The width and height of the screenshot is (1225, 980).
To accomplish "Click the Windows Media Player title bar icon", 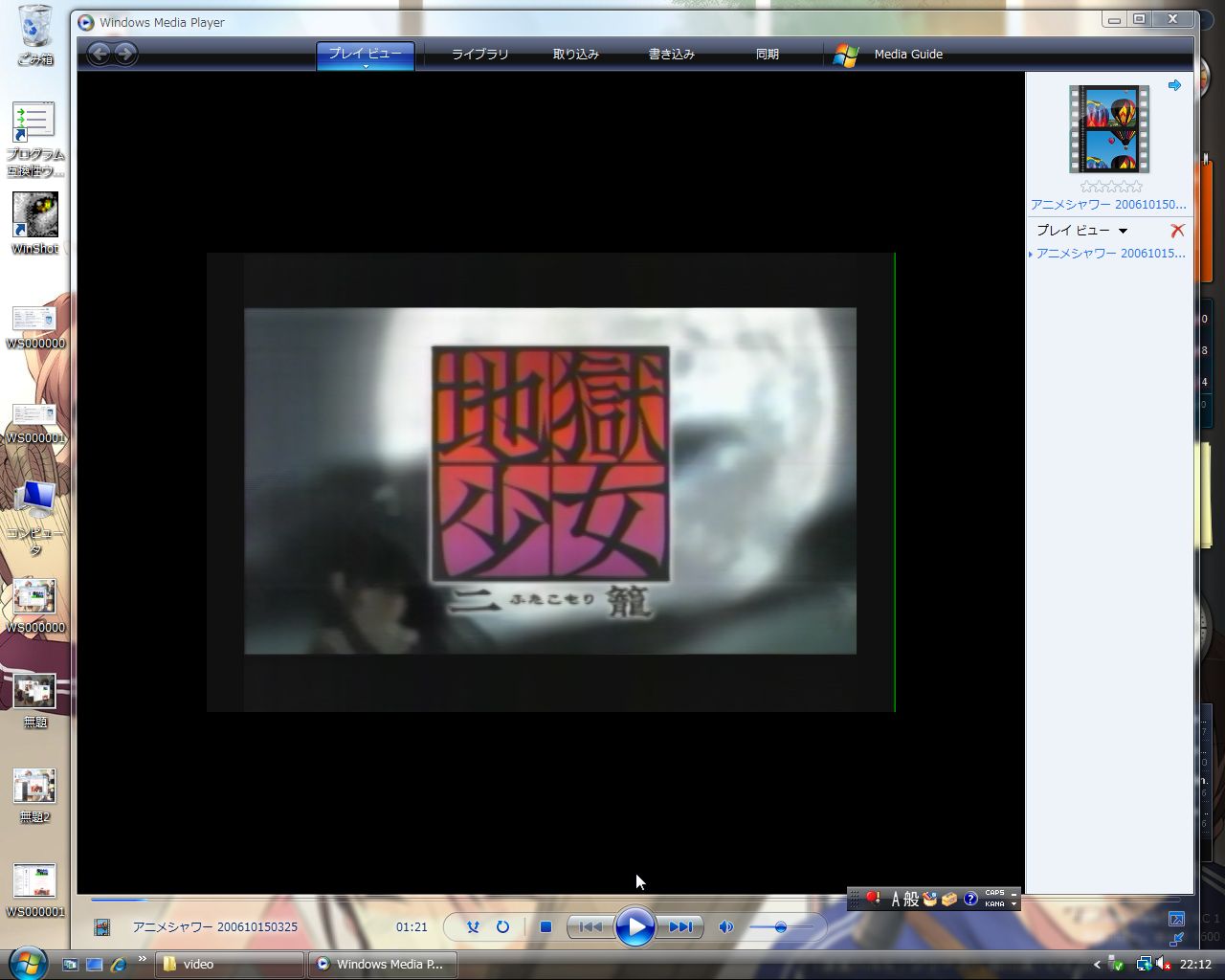I will point(85,22).
